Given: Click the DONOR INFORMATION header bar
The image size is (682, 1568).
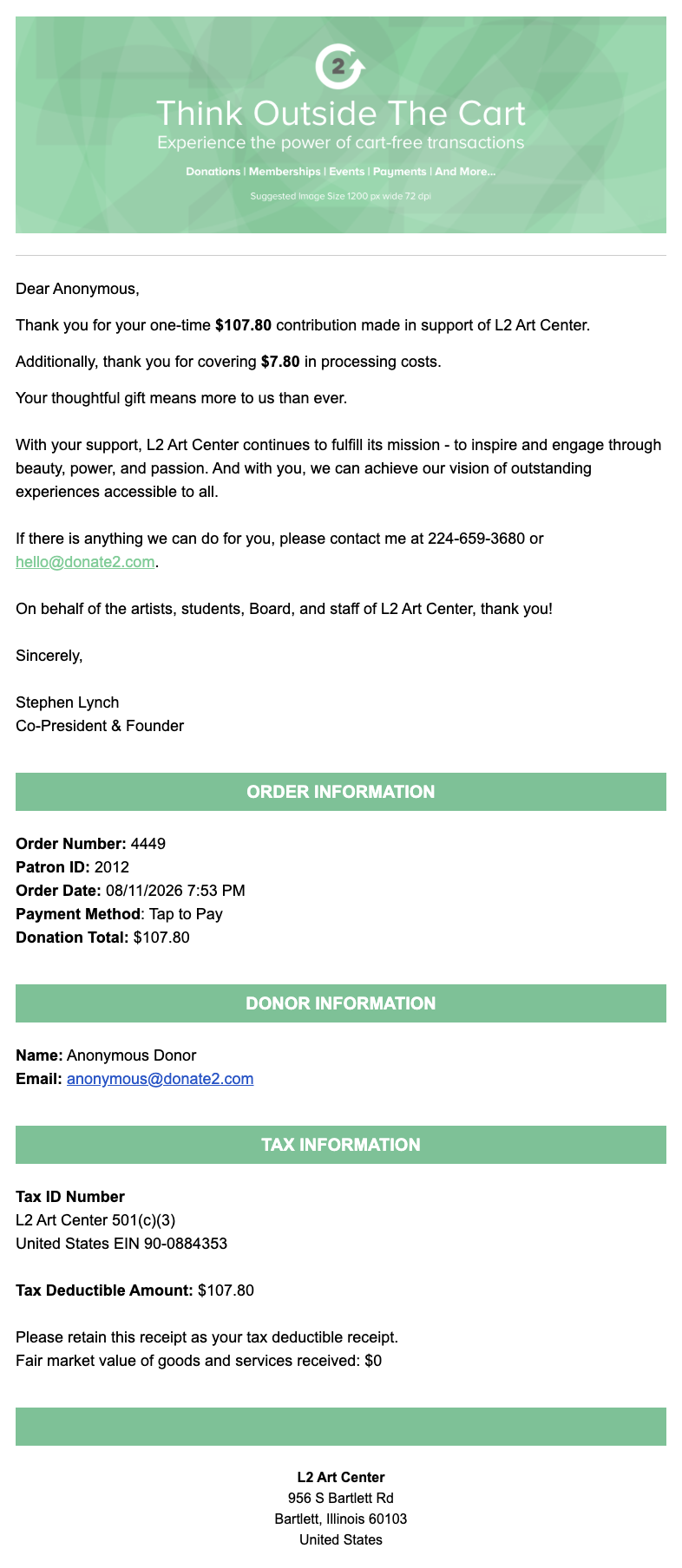Looking at the screenshot, I should (341, 1003).
